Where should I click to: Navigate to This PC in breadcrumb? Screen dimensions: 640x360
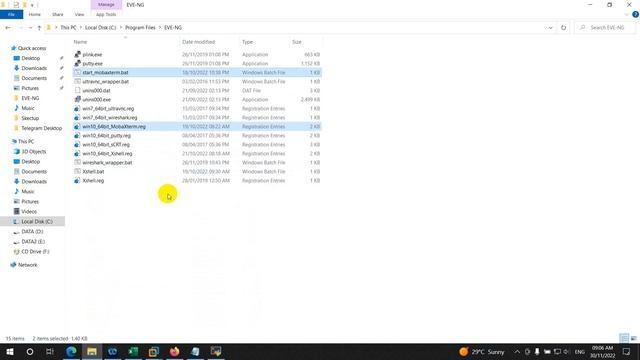coord(68,28)
